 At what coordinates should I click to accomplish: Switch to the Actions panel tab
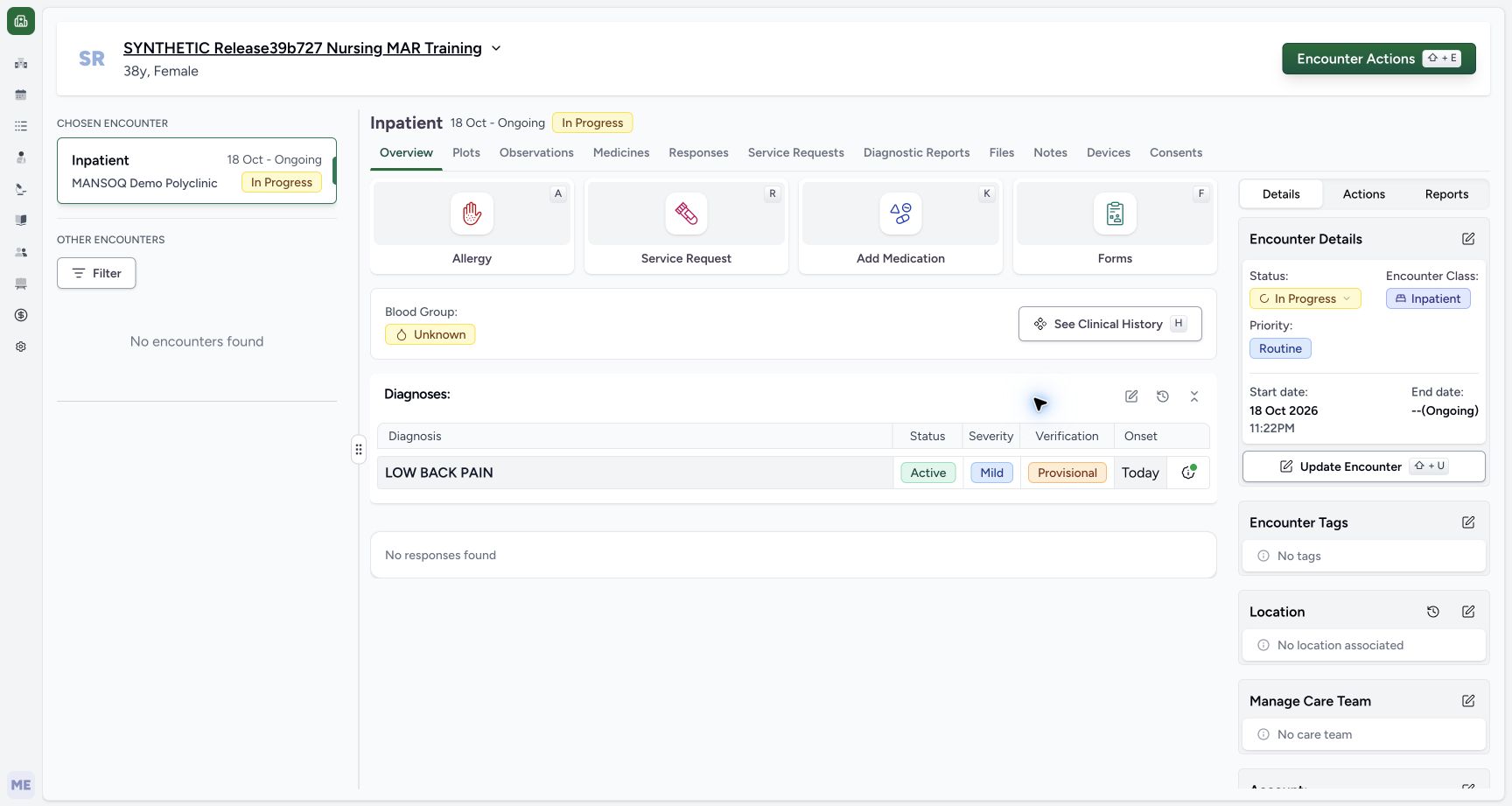[1364, 194]
